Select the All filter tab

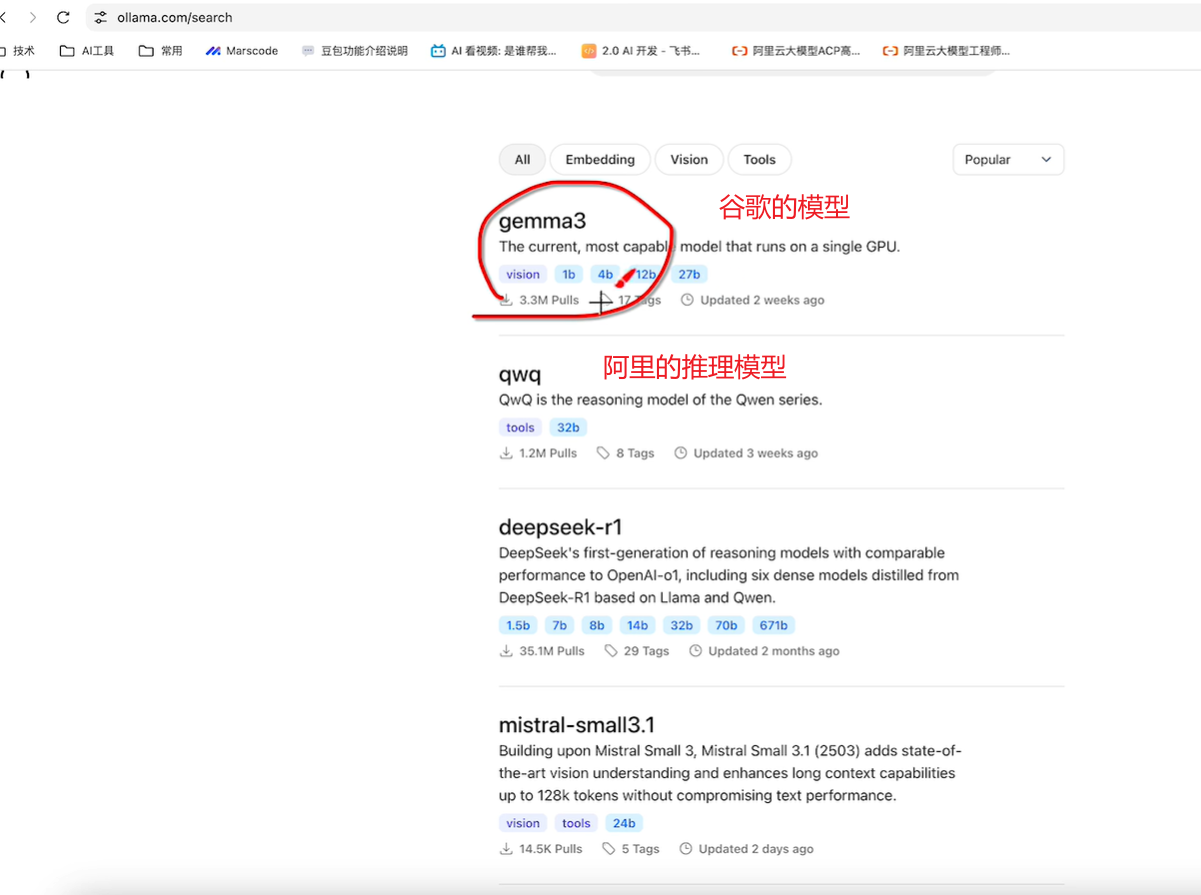point(522,159)
